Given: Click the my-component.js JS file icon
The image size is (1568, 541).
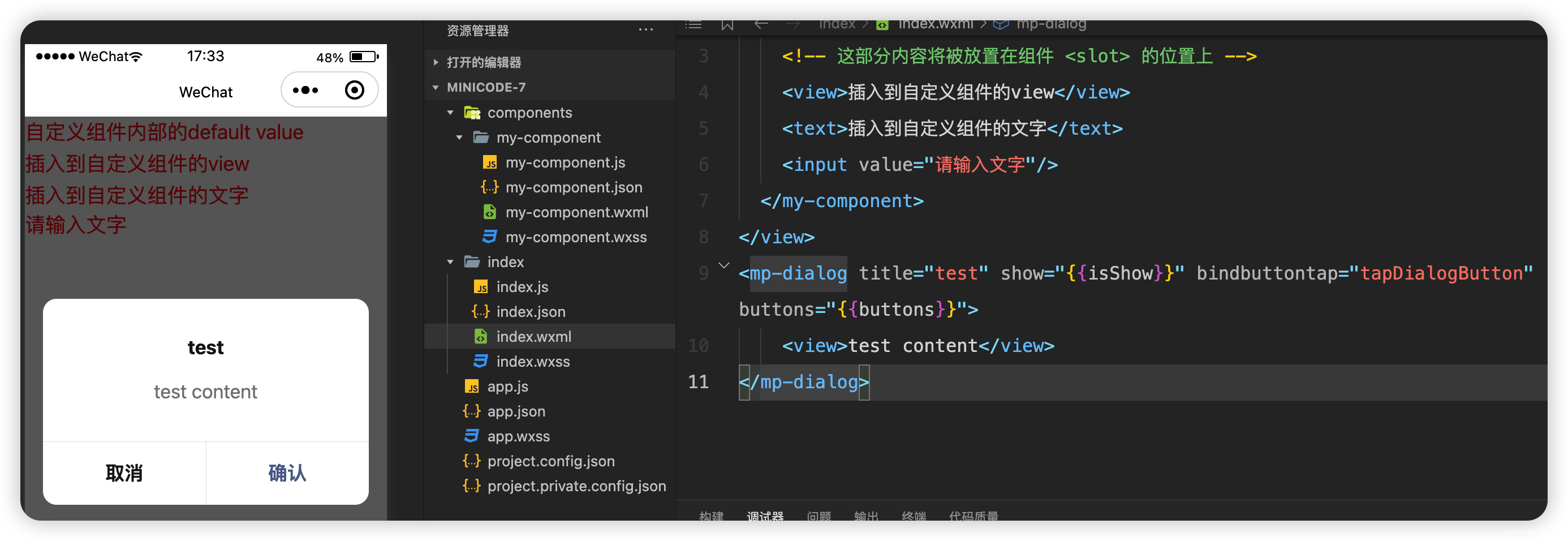Looking at the screenshot, I should [490, 162].
